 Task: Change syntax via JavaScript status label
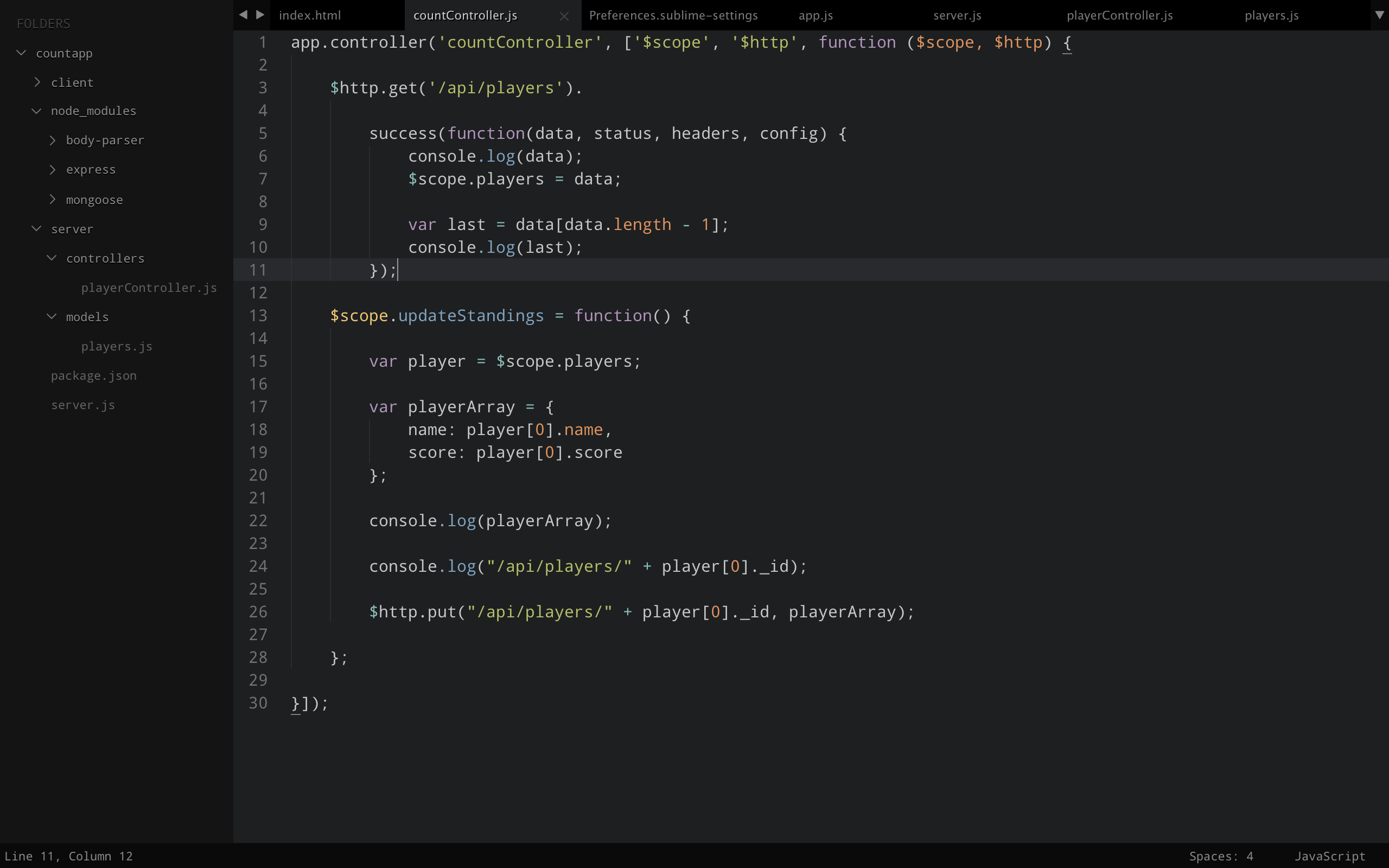[1329, 856]
